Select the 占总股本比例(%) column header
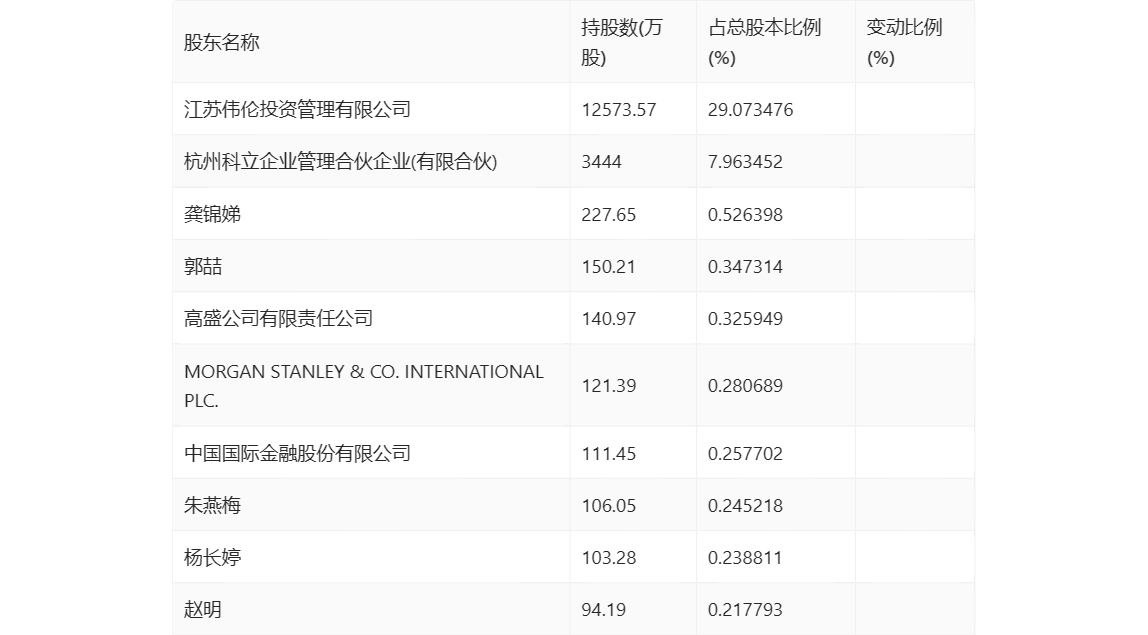Screen dimensions: 1148x635 pyautogui.click(x=764, y=42)
